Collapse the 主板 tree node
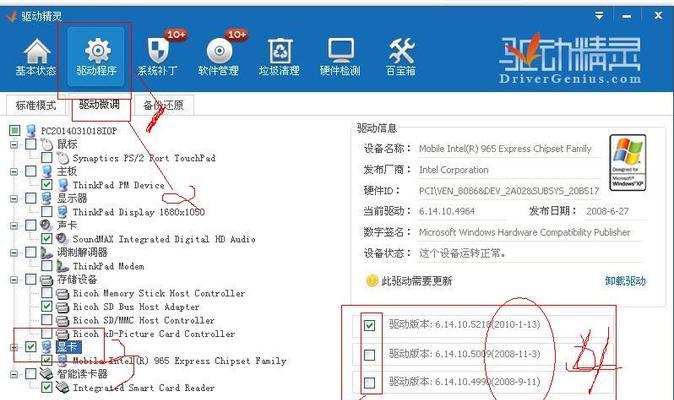 [x=14, y=171]
